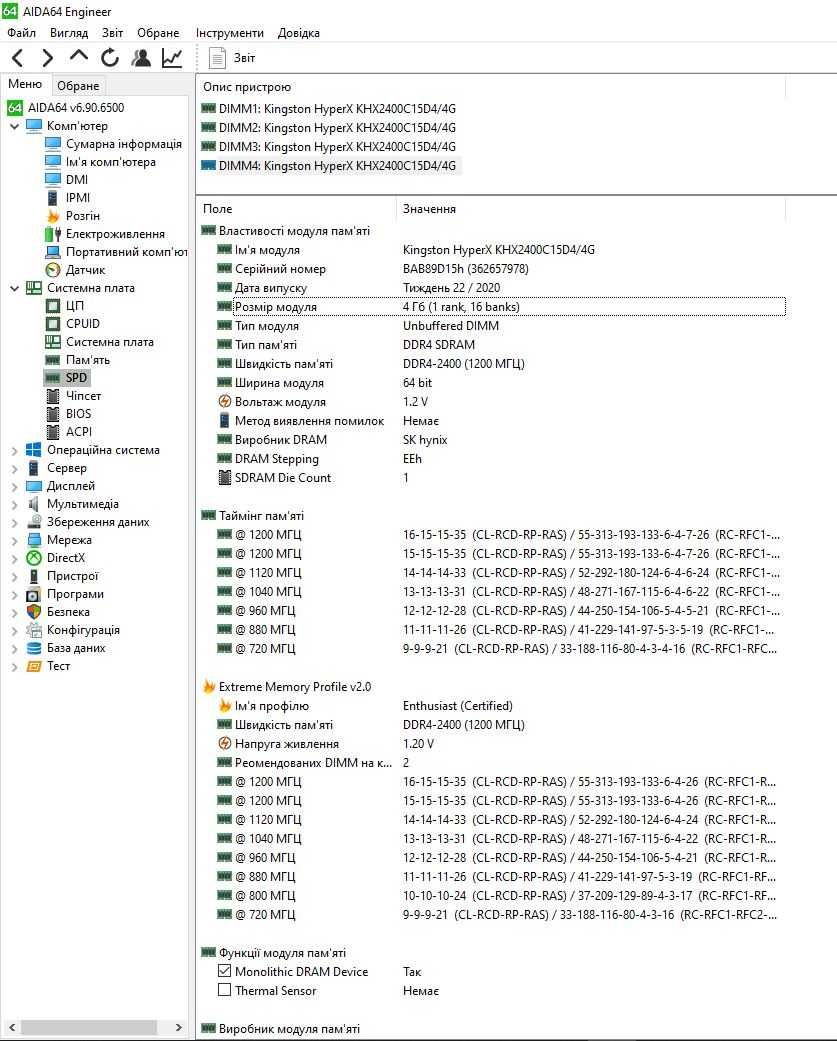
Task: Open the Обране menu in the menu bar
Action: (x=158, y=33)
